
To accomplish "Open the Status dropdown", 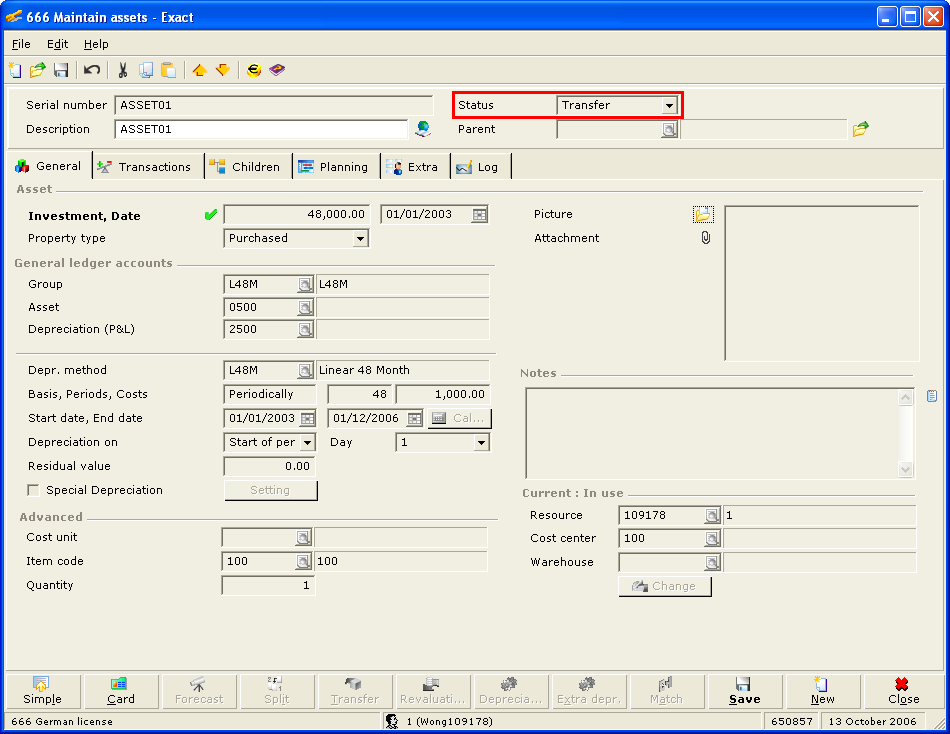I will [x=668, y=105].
